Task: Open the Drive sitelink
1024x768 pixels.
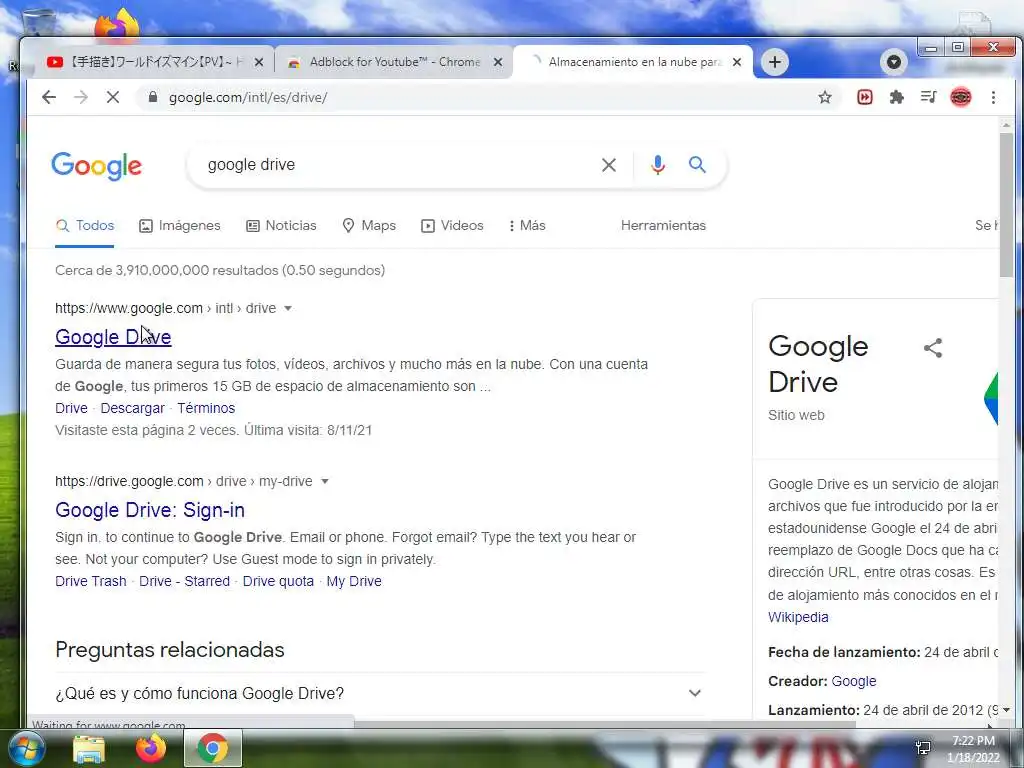Action: (71, 408)
